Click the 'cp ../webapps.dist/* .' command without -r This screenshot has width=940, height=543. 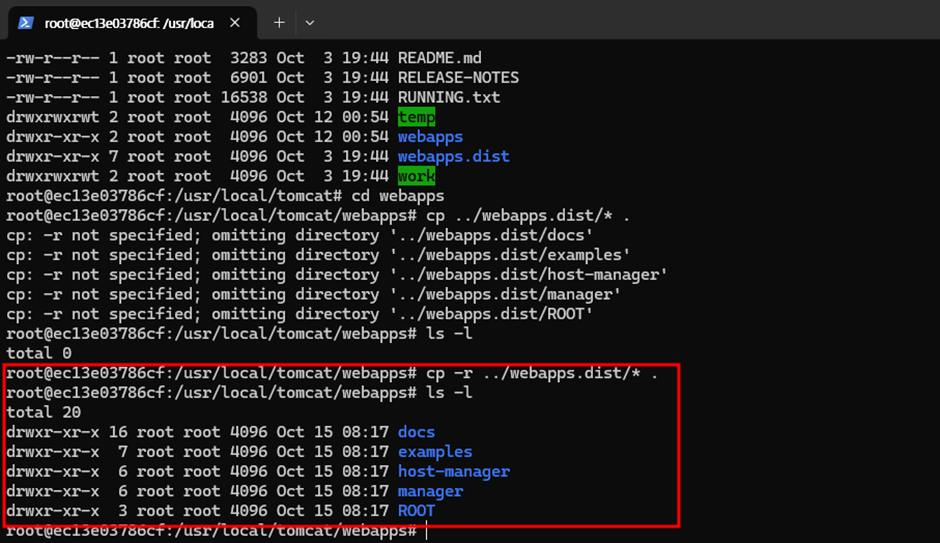click(x=528, y=216)
